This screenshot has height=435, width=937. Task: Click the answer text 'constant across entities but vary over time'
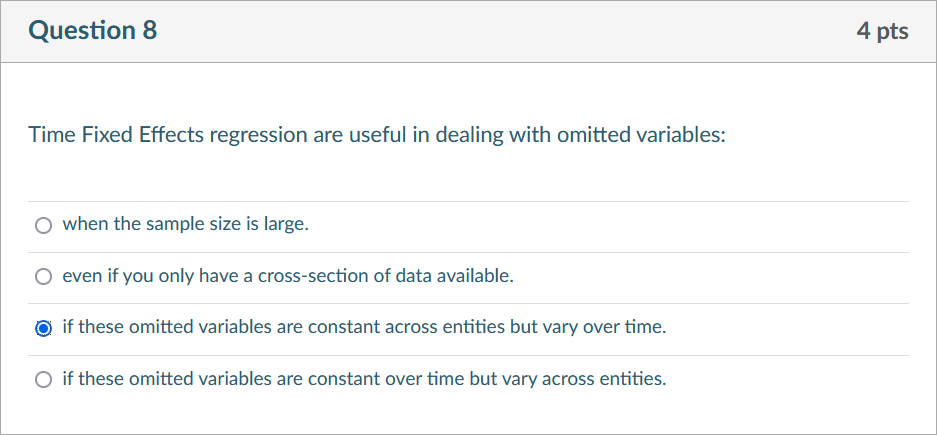point(364,327)
